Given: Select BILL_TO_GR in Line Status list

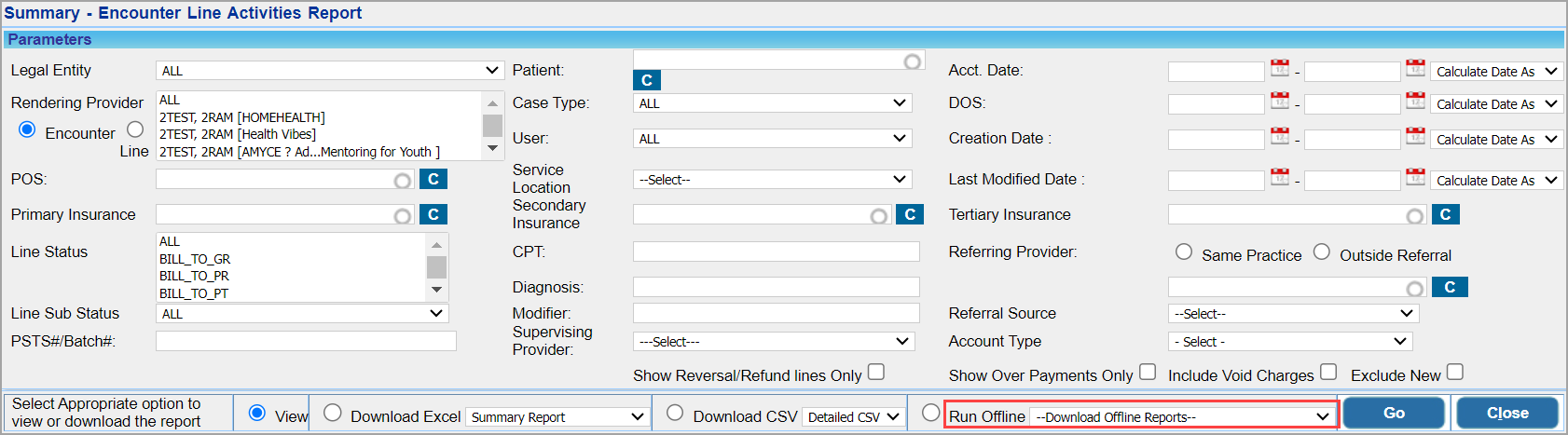Looking at the screenshot, I should coord(195,259).
